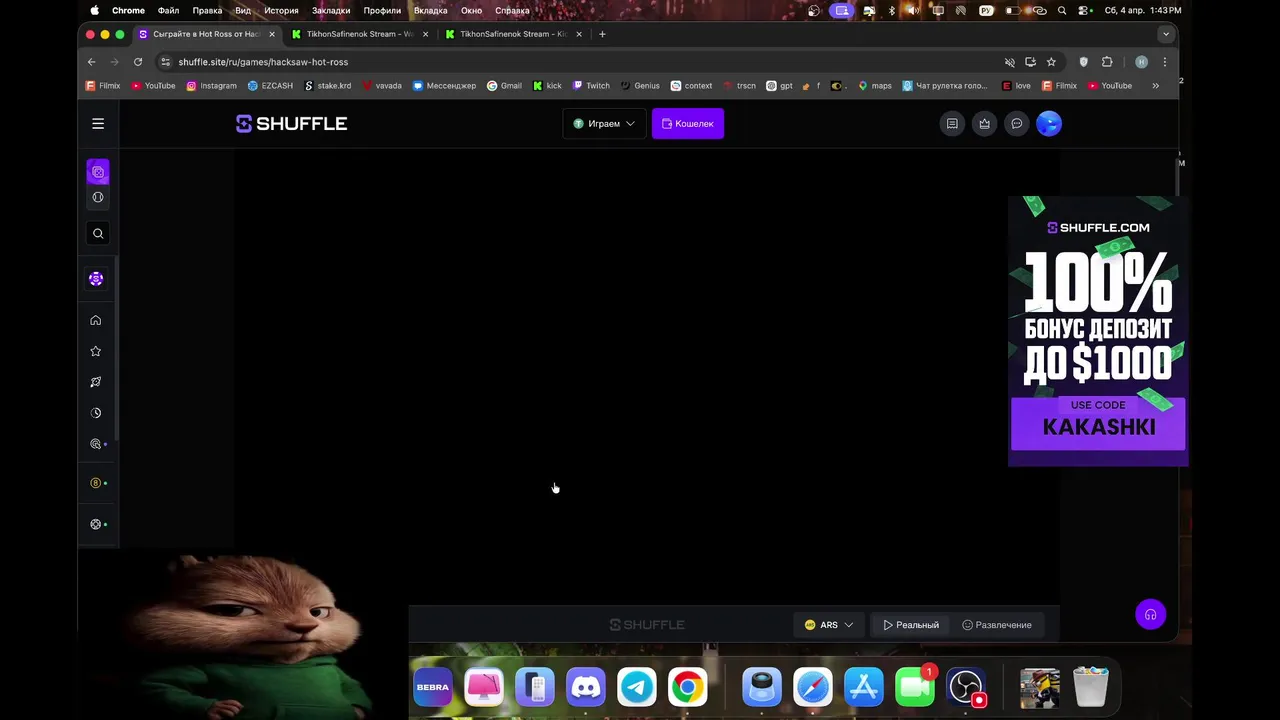
Task: Open the Вкладка menu
Action: [x=430, y=10]
